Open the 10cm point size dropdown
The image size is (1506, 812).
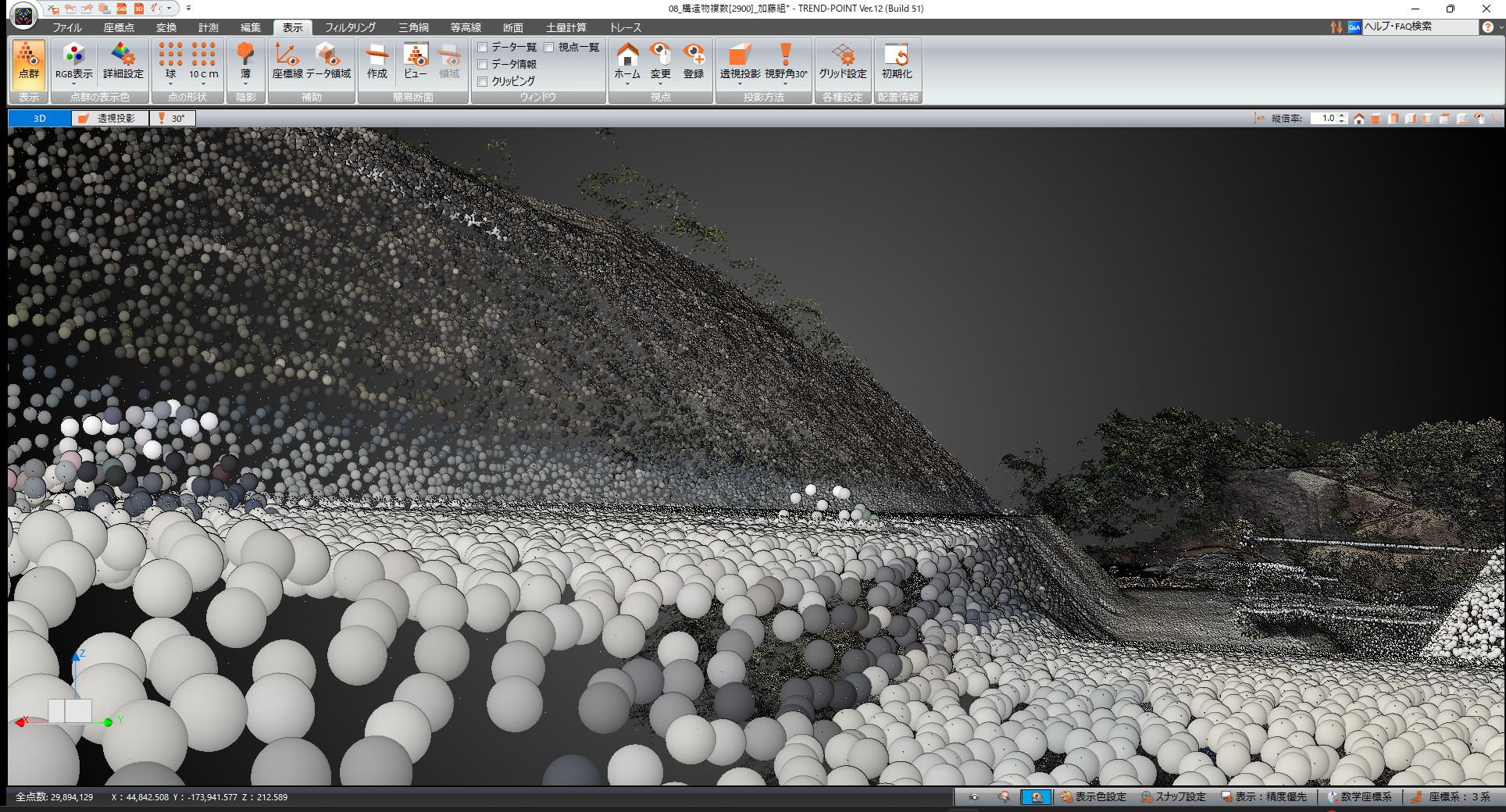coord(203,83)
